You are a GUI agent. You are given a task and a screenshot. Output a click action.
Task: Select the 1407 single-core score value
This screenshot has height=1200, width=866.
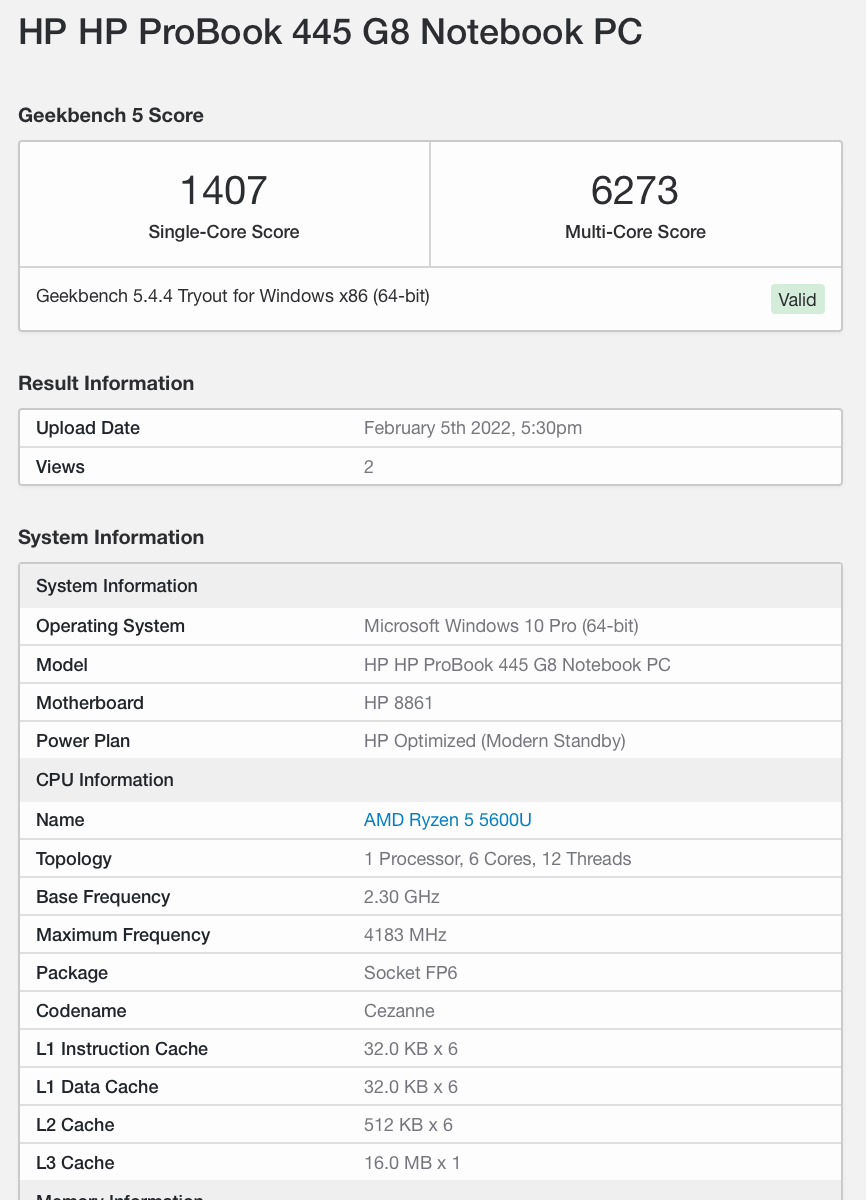tap(224, 190)
